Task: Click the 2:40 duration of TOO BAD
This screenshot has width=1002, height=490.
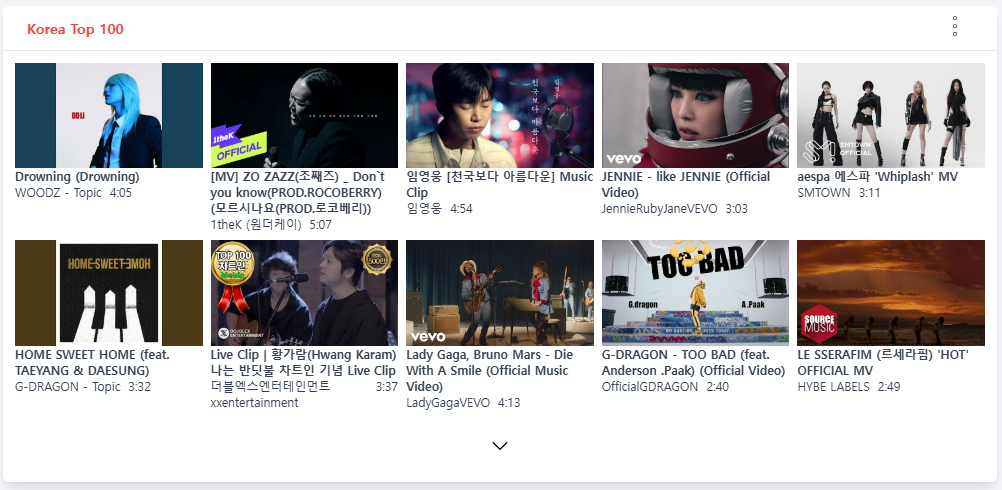Action: point(717,387)
